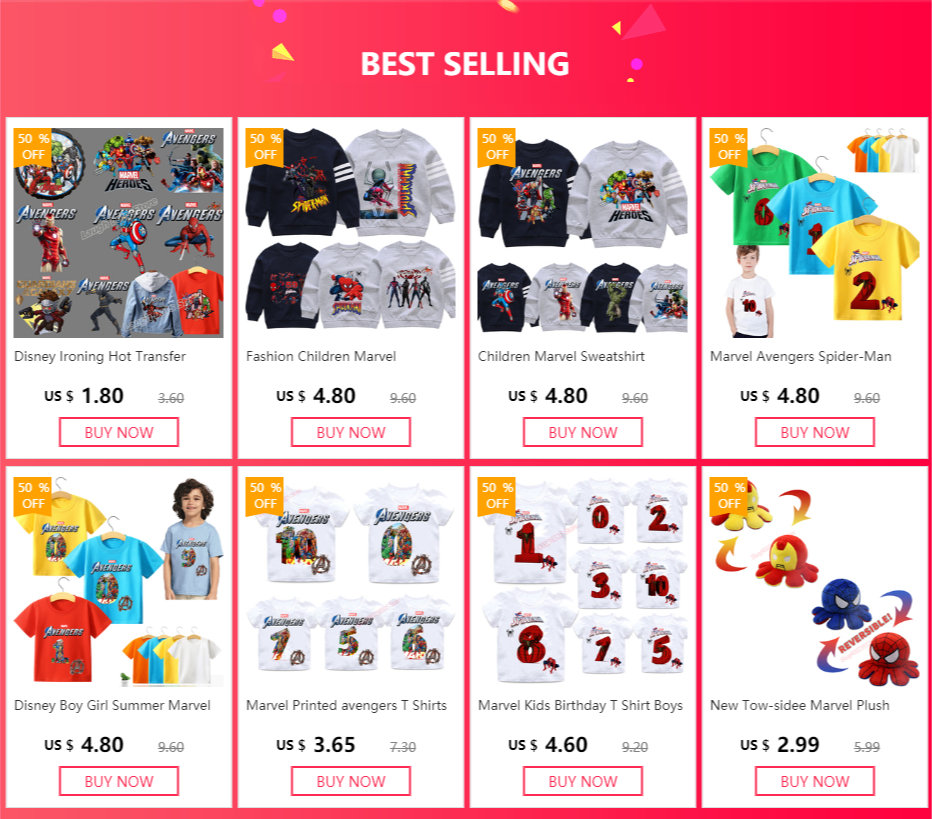Open the Avengers iron-on patches product image

click(x=119, y=232)
